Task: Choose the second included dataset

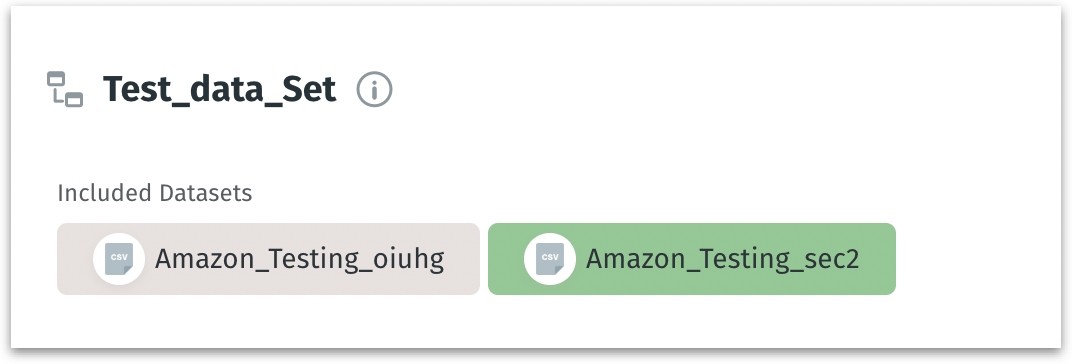Action: click(691, 259)
